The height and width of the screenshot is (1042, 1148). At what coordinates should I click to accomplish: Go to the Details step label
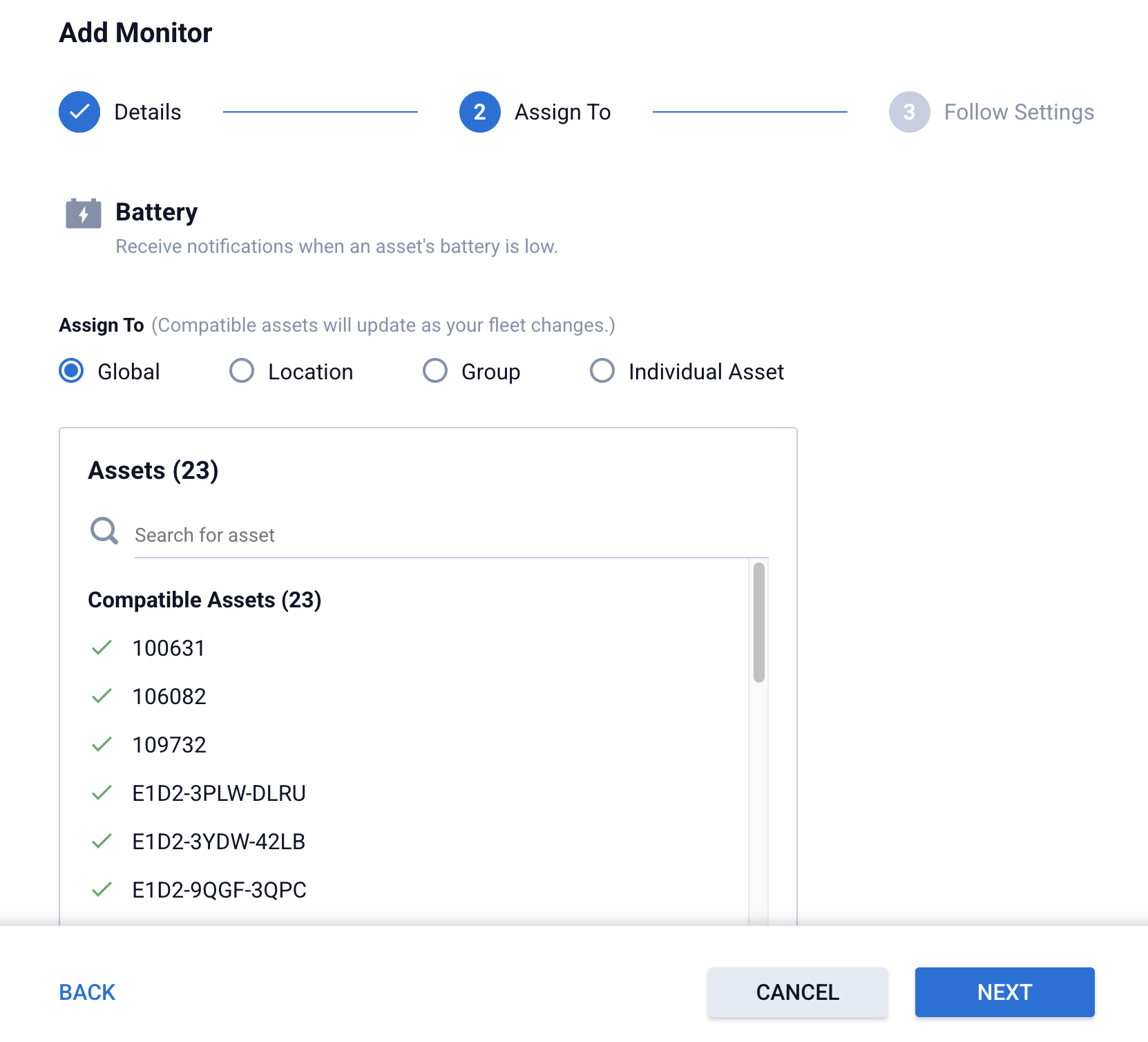coord(147,112)
